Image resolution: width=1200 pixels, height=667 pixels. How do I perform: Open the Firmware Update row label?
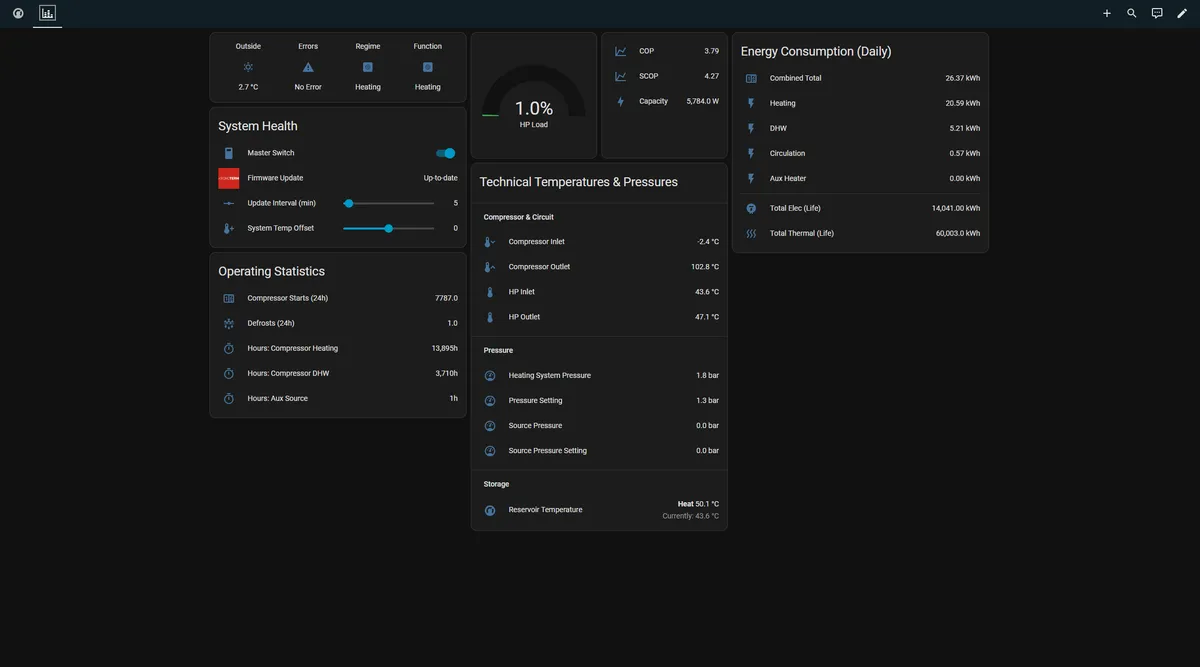(275, 178)
